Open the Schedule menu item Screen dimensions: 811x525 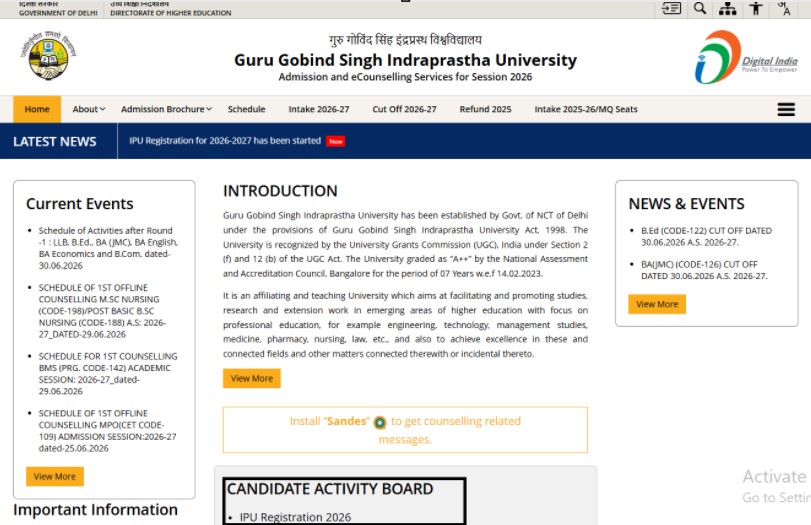[246, 109]
